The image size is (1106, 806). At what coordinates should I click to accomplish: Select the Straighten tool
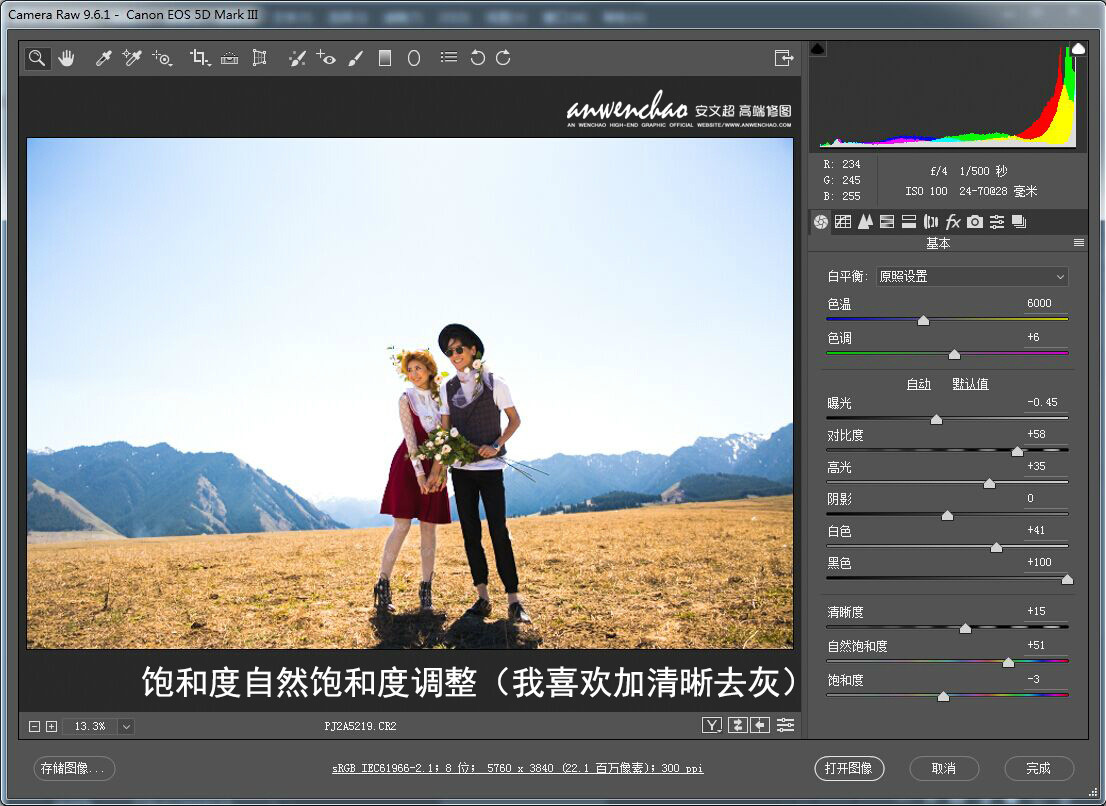coord(229,58)
